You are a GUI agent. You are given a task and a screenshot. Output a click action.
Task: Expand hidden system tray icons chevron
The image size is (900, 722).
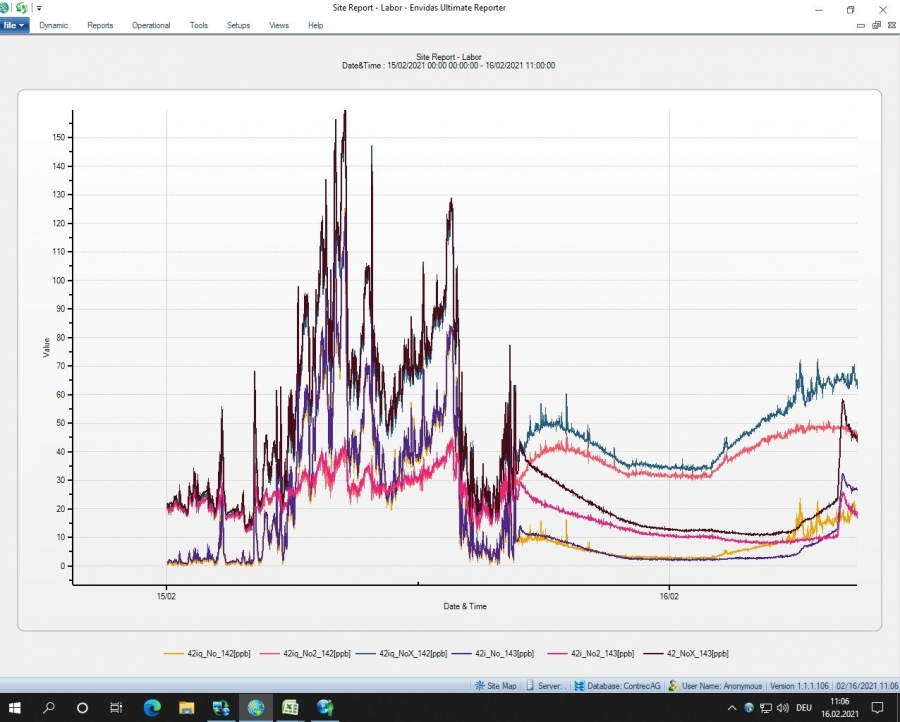(x=732, y=708)
